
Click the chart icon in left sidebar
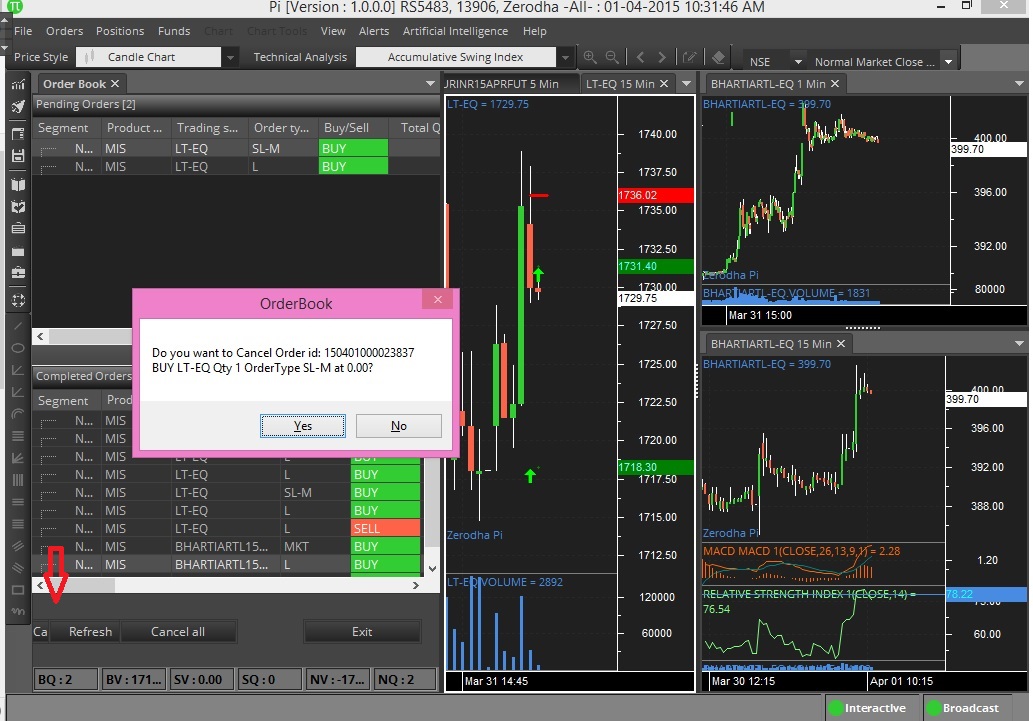pyautogui.click(x=18, y=84)
